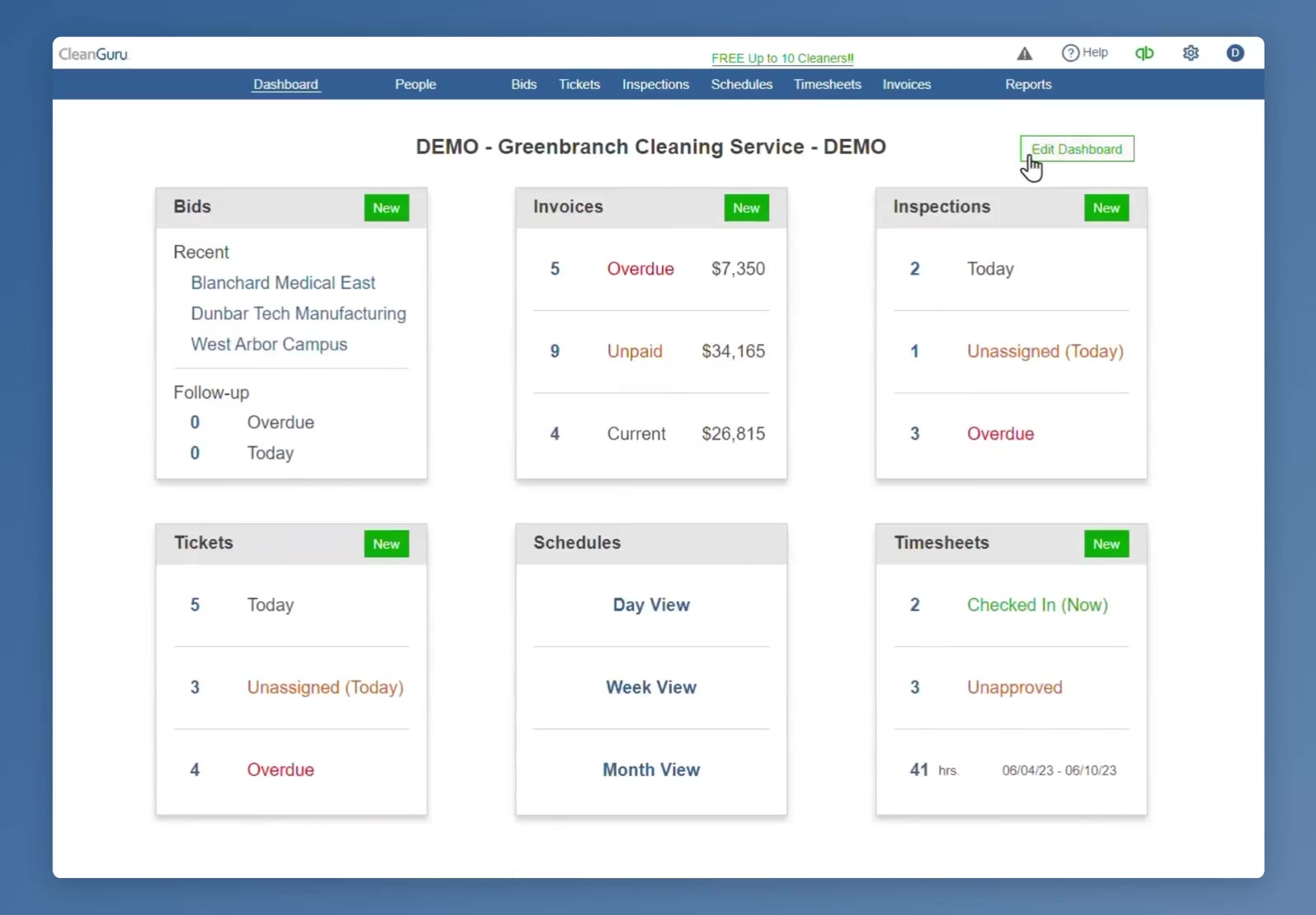Create a new invoice with the New button
The image size is (1316, 915).
[x=746, y=208]
